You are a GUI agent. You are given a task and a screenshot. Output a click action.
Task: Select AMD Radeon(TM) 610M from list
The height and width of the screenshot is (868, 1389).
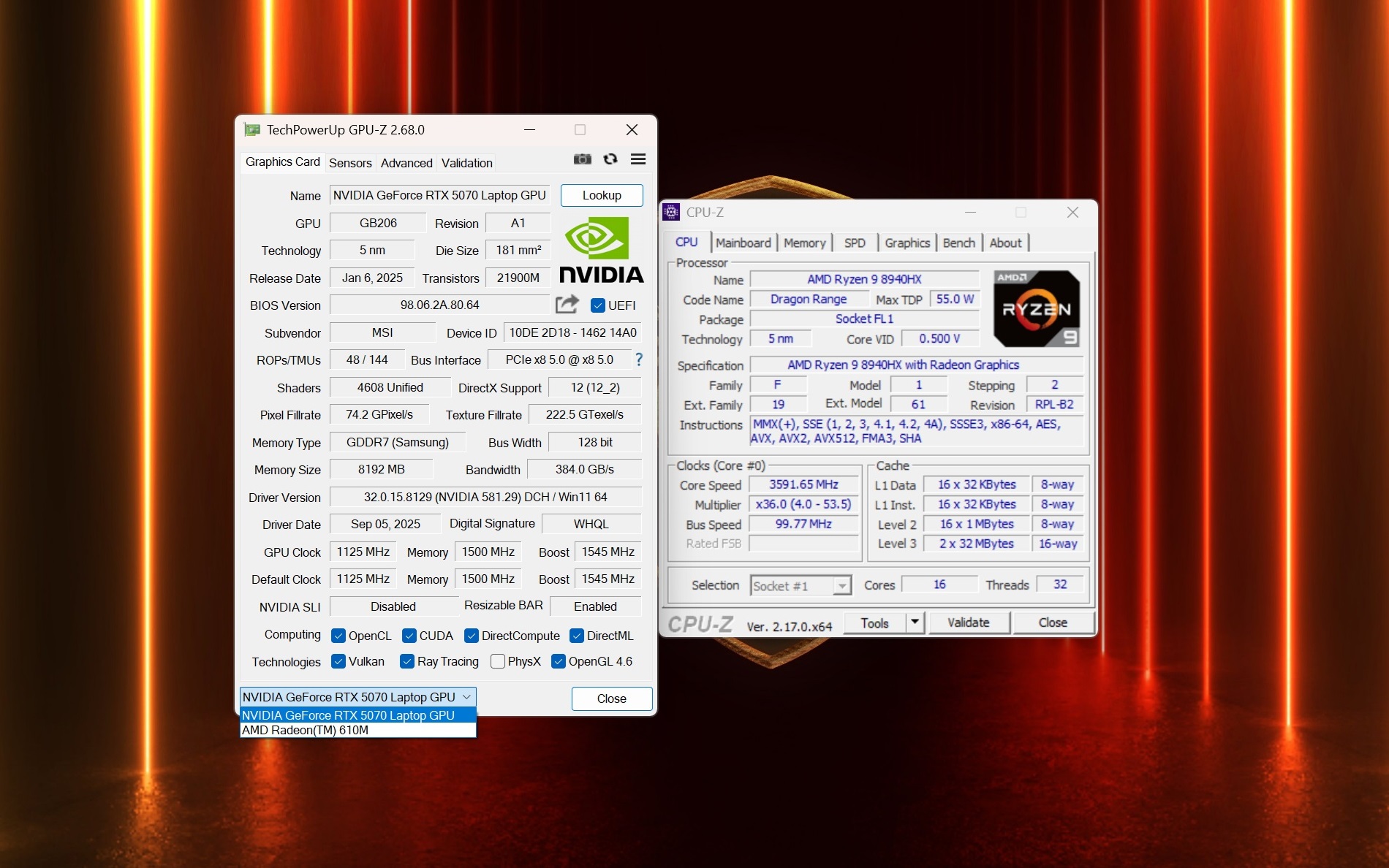tap(306, 730)
